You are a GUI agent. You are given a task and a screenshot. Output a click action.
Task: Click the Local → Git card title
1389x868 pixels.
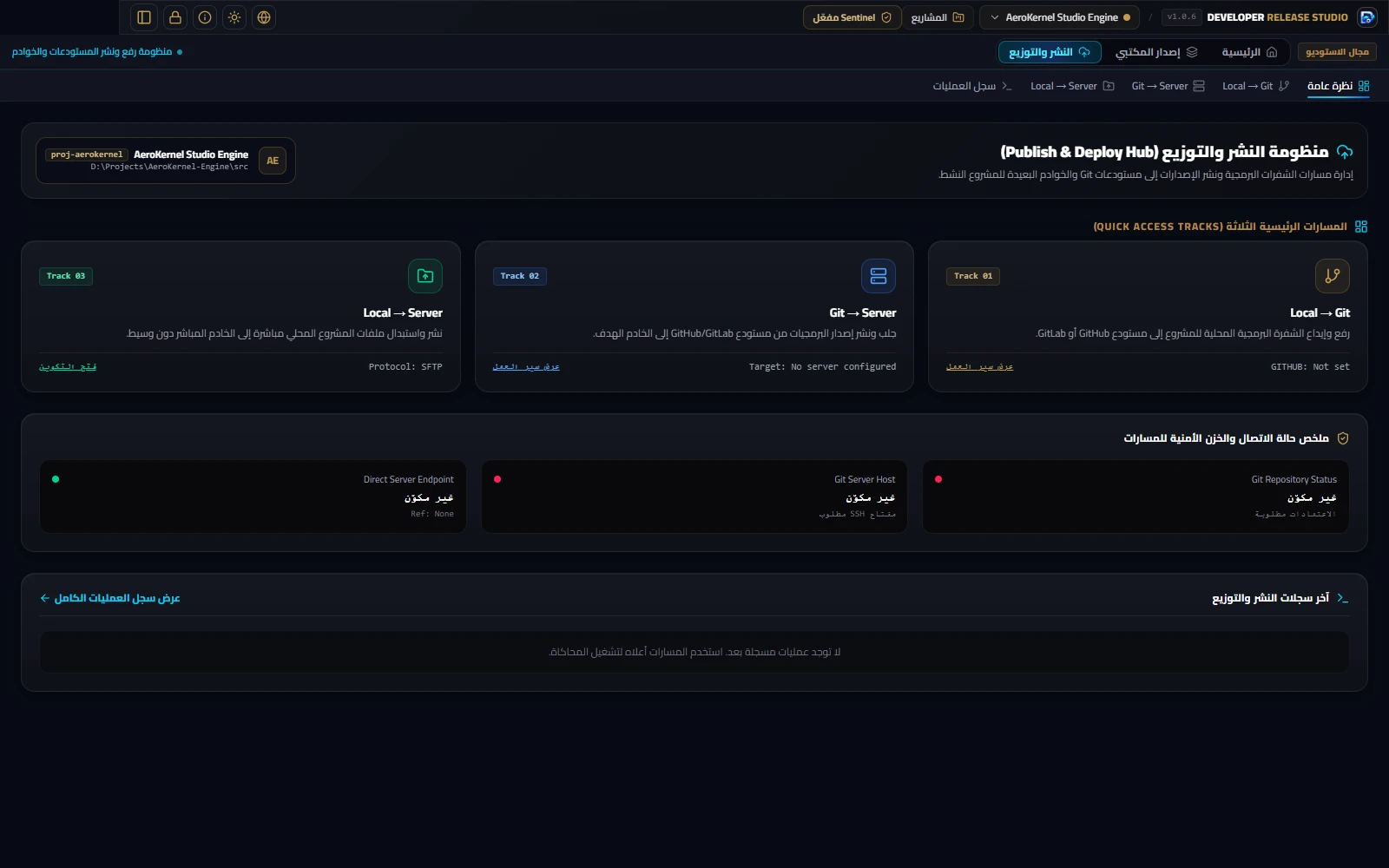point(1320,313)
